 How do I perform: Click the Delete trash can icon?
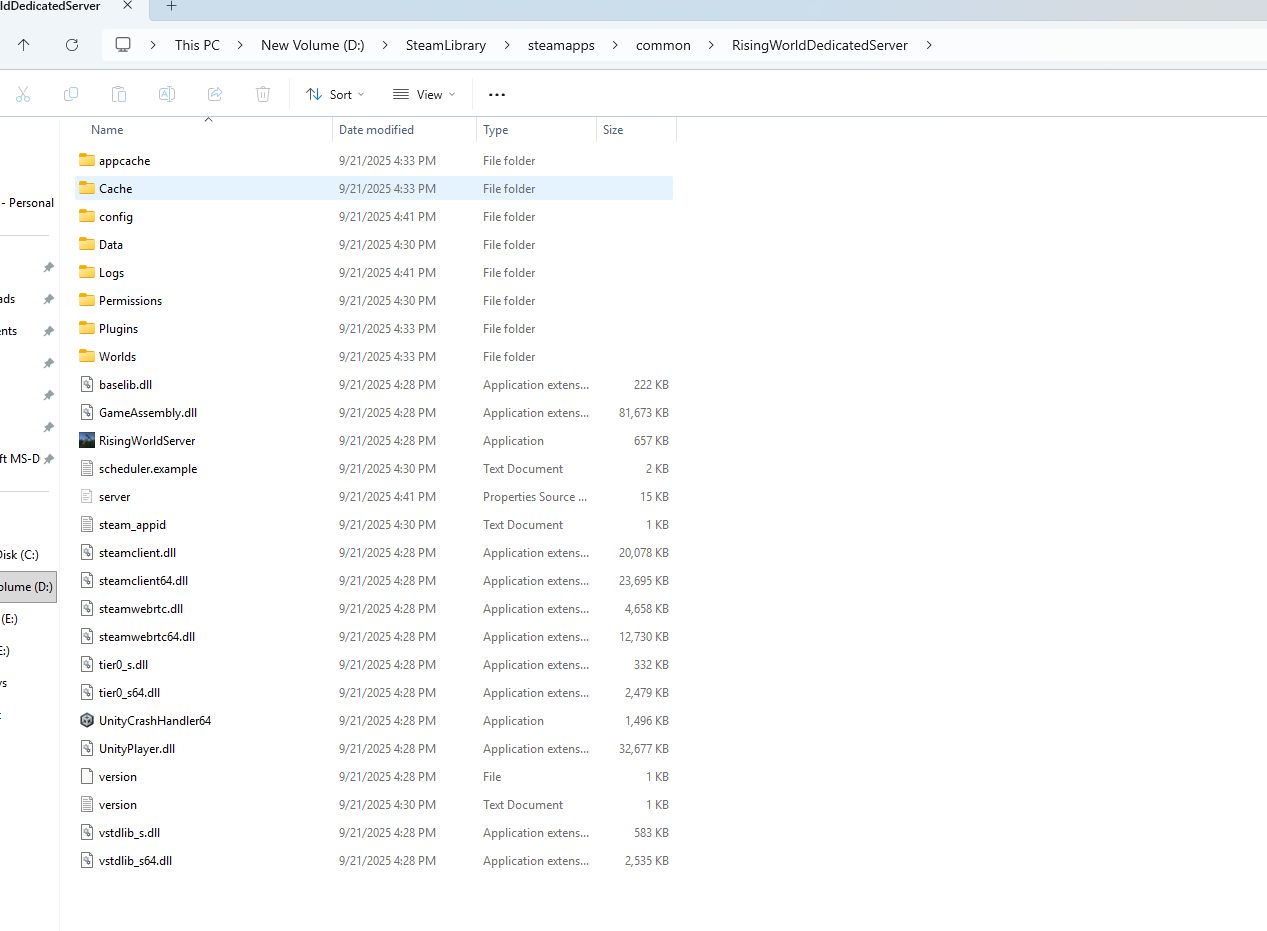click(x=263, y=94)
